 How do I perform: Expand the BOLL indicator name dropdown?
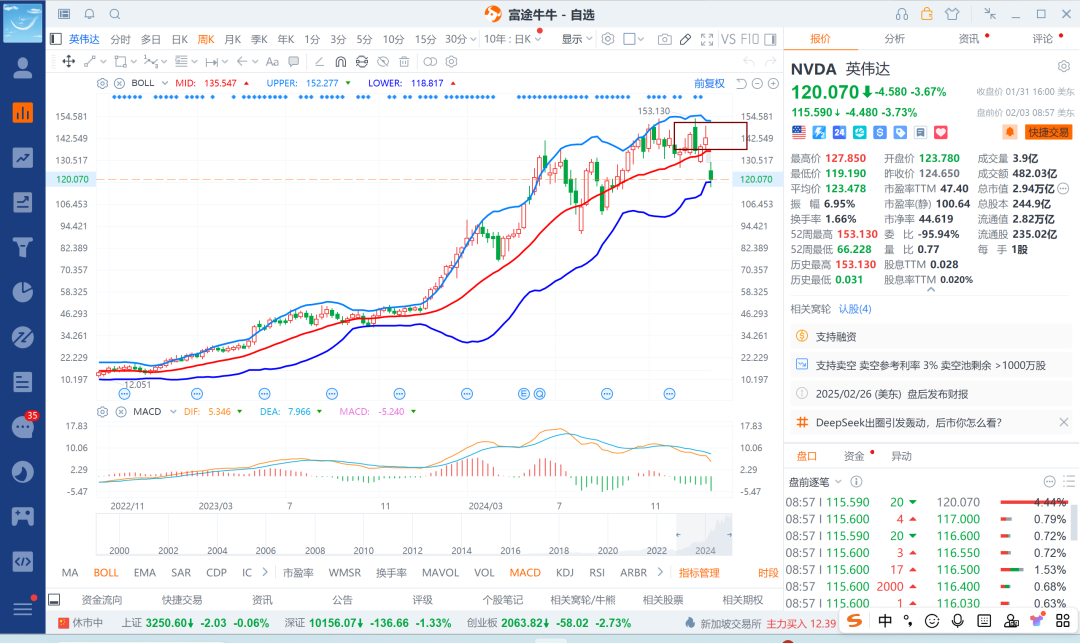[x=165, y=83]
